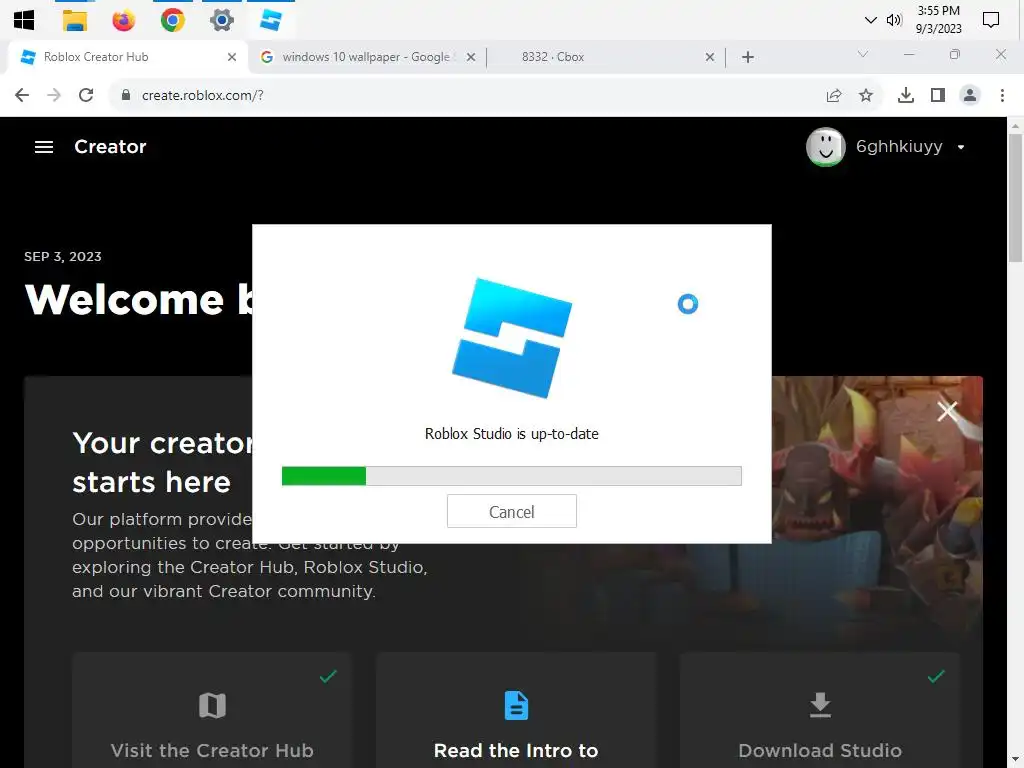
Task: Open Roblox Studio taskbar icon
Action: pos(270,20)
